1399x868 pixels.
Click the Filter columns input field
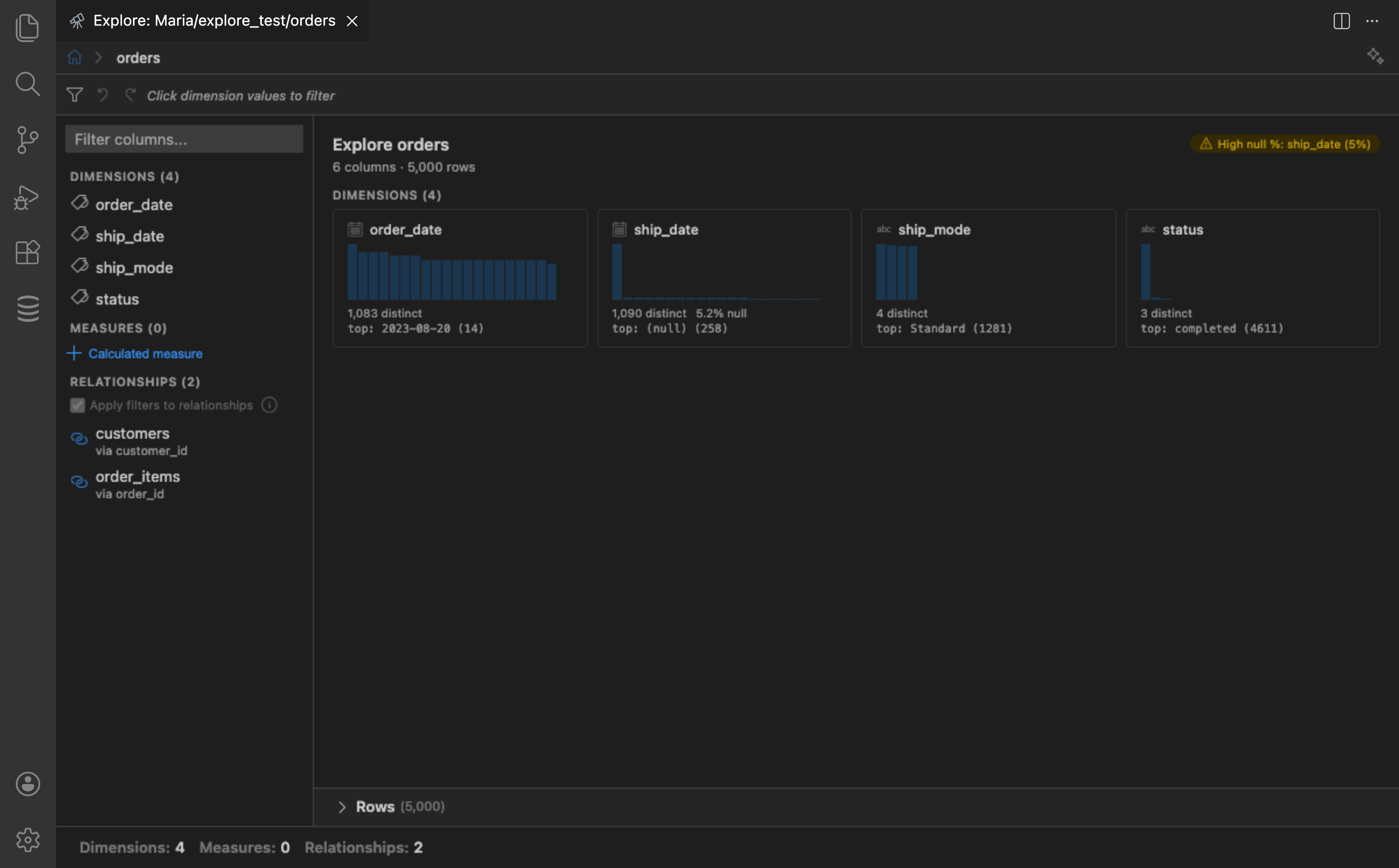tap(184, 138)
